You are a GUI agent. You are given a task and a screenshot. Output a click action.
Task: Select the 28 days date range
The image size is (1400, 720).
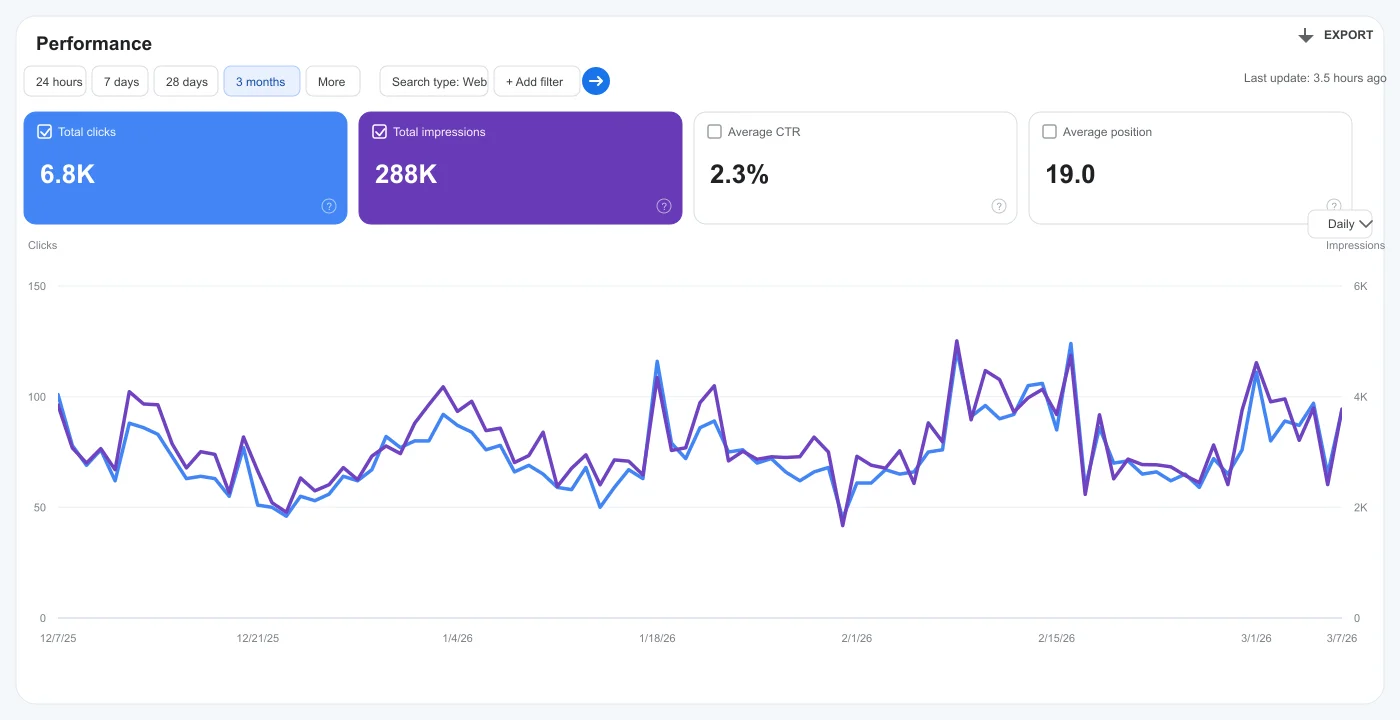click(185, 81)
